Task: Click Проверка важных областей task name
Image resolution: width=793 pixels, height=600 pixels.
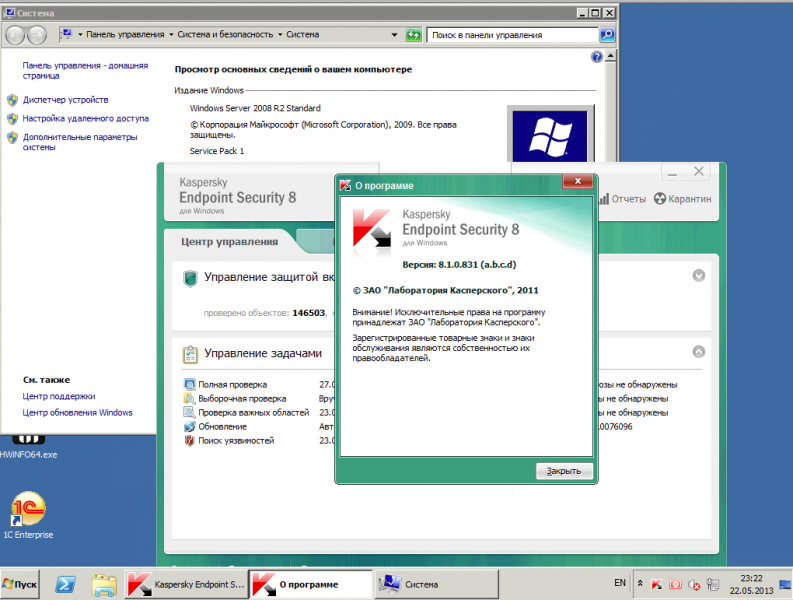Action: [253, 412]
